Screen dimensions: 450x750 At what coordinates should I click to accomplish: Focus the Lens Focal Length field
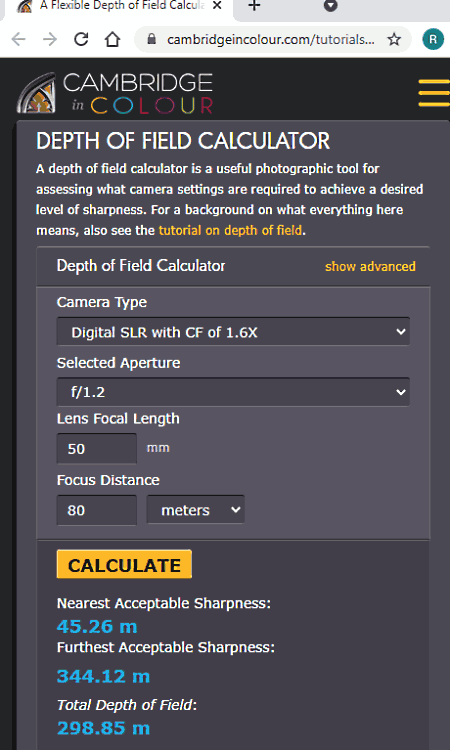97,448
